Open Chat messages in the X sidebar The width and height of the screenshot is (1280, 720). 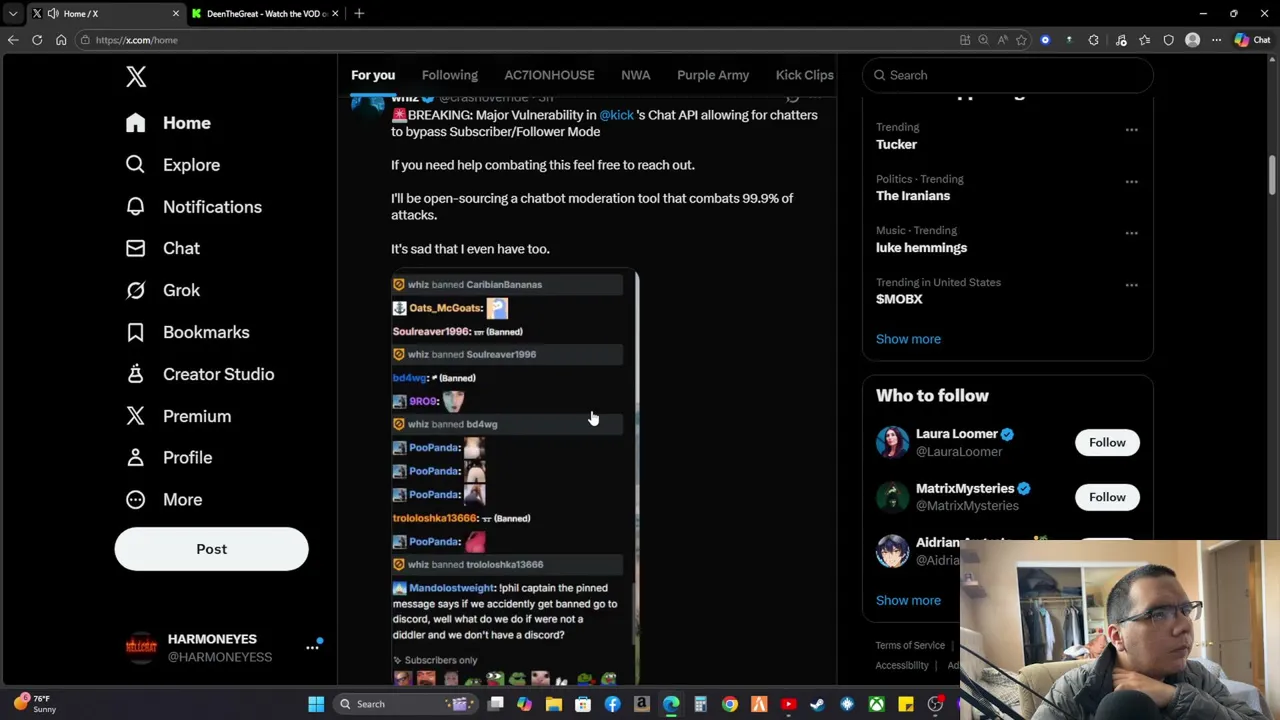(x=162, y=248)
